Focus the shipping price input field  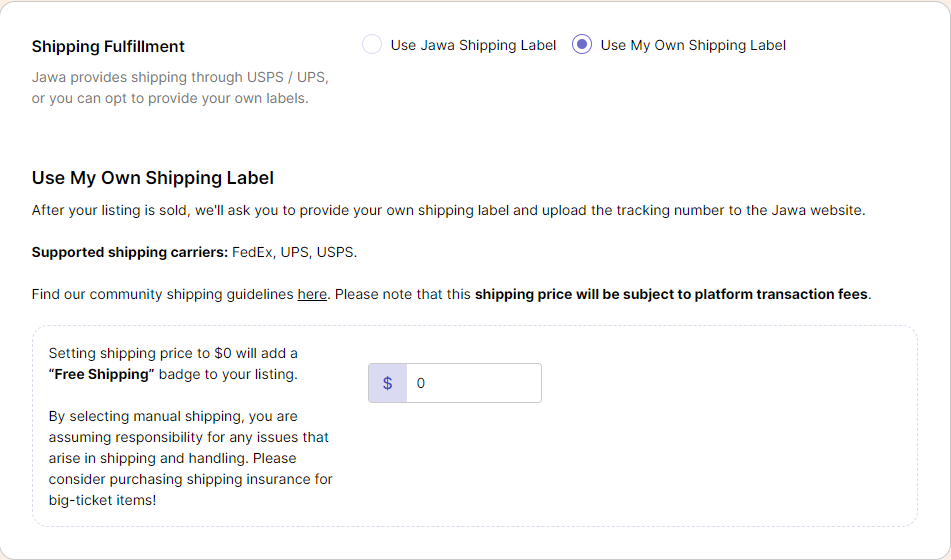(x=474, y=383)
